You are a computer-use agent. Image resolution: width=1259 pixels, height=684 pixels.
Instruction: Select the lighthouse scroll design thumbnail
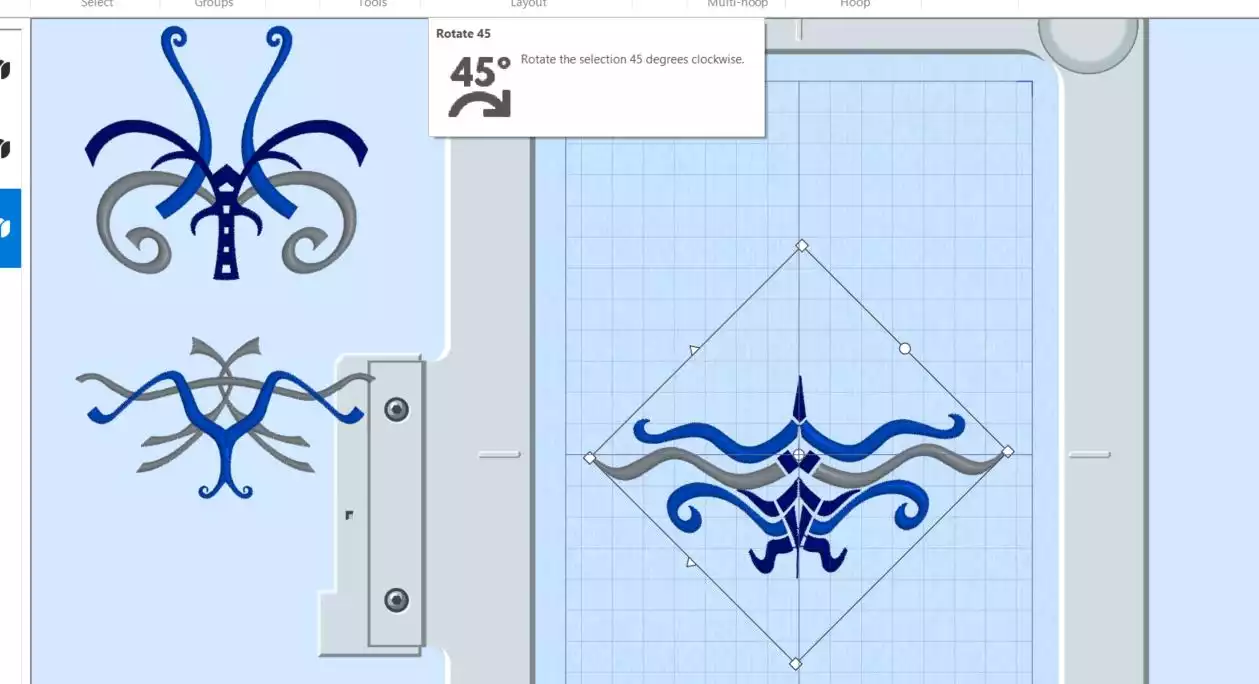227,152
